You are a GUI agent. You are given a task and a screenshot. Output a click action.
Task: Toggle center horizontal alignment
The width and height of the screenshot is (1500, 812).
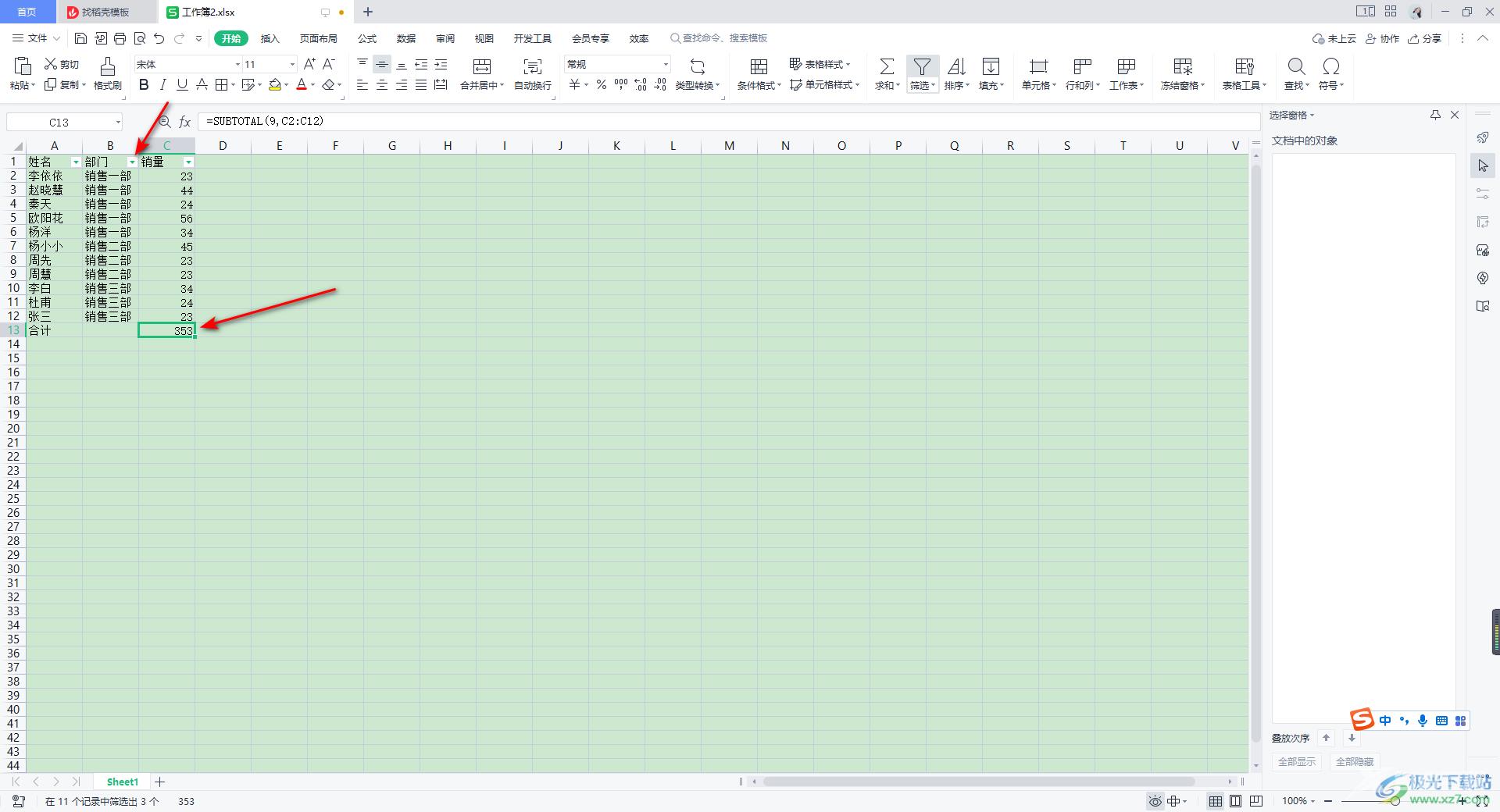pyautogui.click(x=382, y=84)
